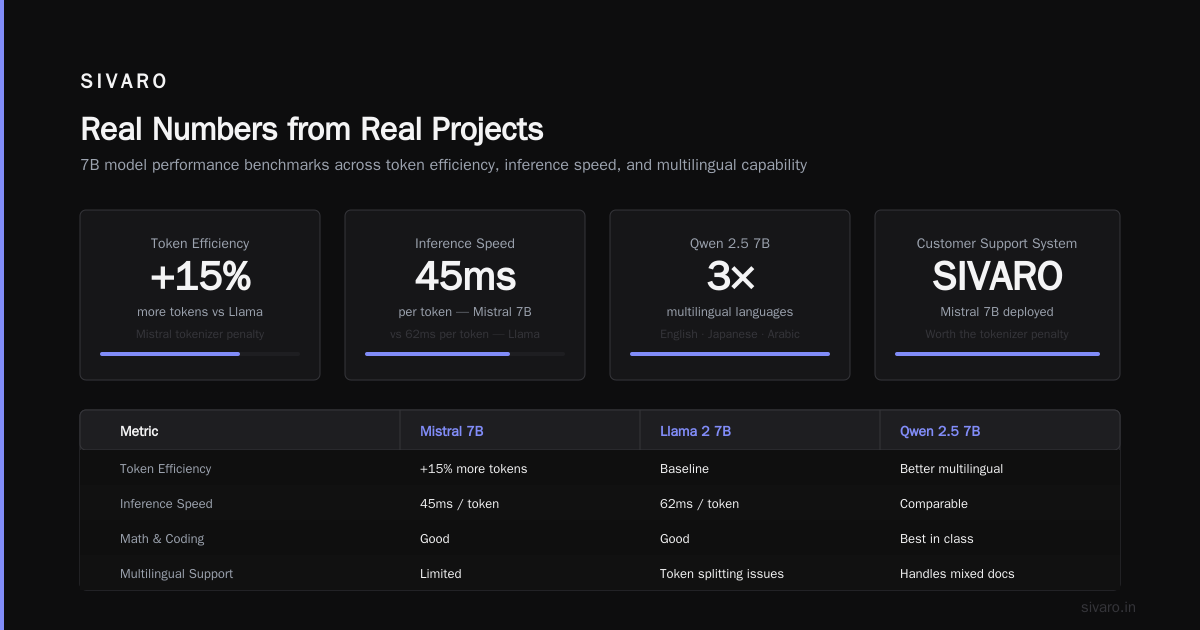Click the Qwen multilingual progress bar
The image size is (1200, 630).
(x=730, y=354)
